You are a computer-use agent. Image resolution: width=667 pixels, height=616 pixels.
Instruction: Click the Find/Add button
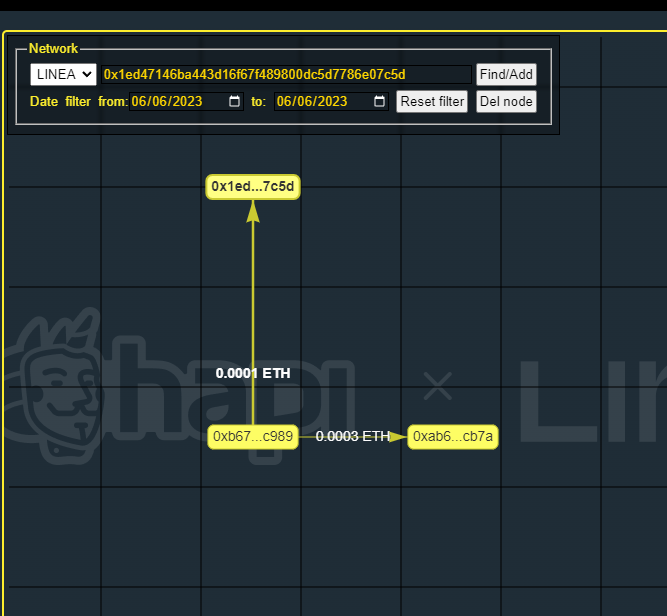pyautogui.click(x=506, y=74)
